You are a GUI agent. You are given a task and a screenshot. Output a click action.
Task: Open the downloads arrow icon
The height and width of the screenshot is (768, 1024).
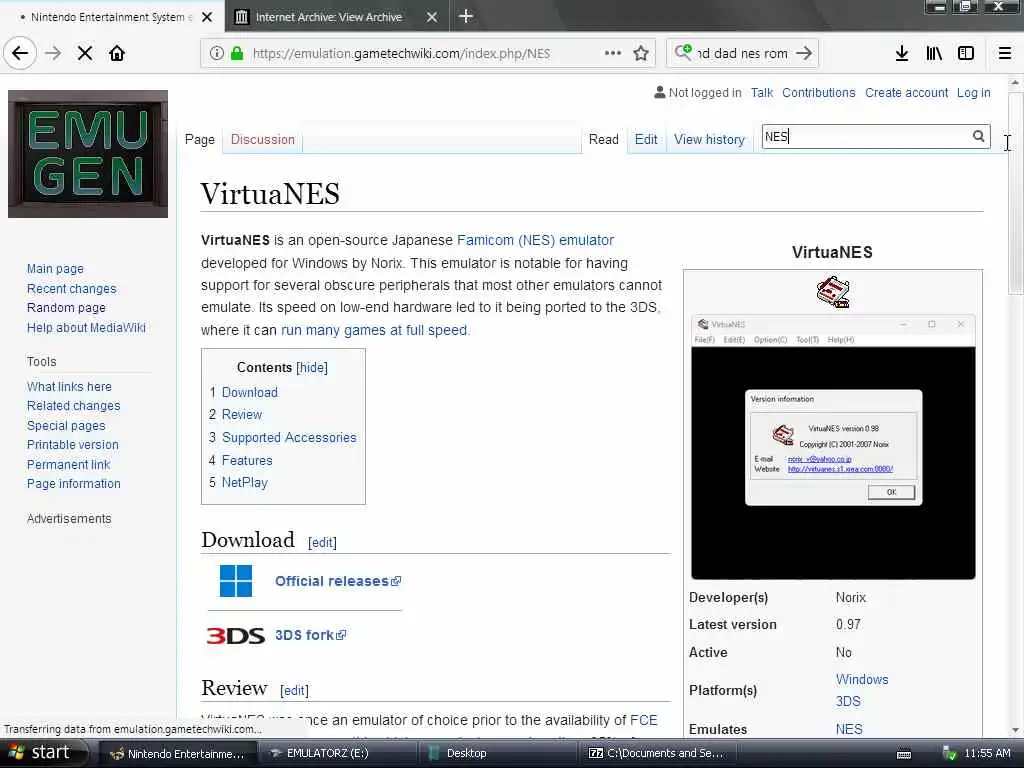(x=902, y=54)
